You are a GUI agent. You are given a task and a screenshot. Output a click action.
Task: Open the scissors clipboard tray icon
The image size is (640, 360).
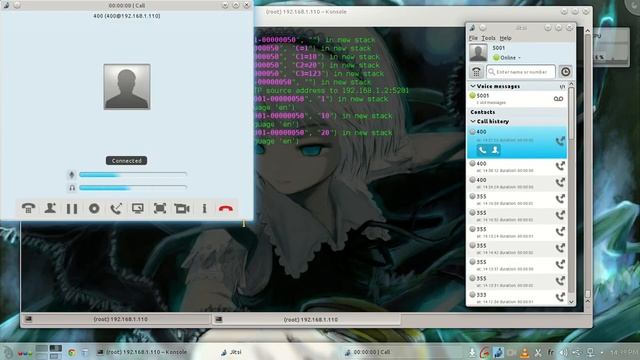[538, 352]
